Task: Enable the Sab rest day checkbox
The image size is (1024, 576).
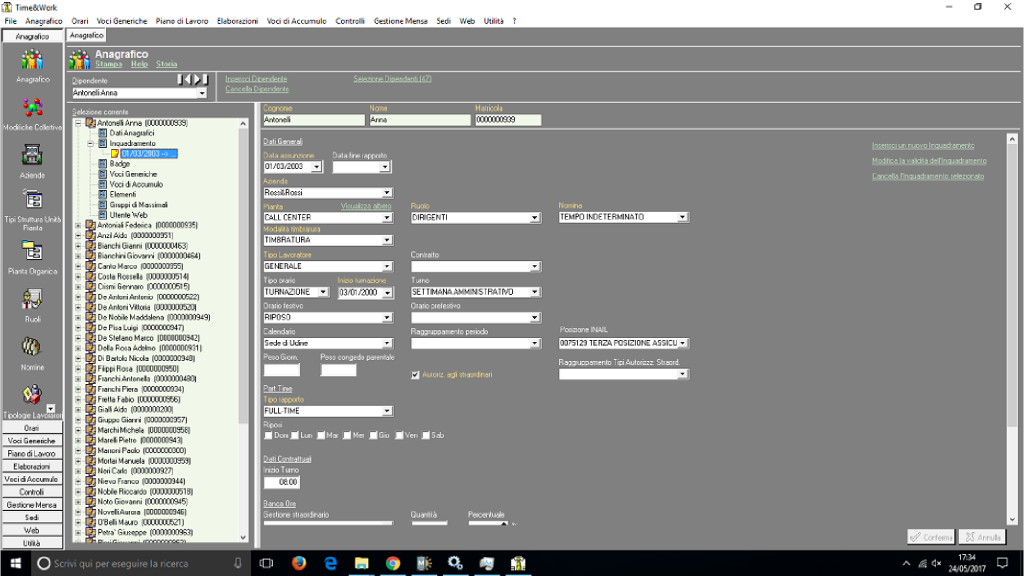Action: pos(426,435)
